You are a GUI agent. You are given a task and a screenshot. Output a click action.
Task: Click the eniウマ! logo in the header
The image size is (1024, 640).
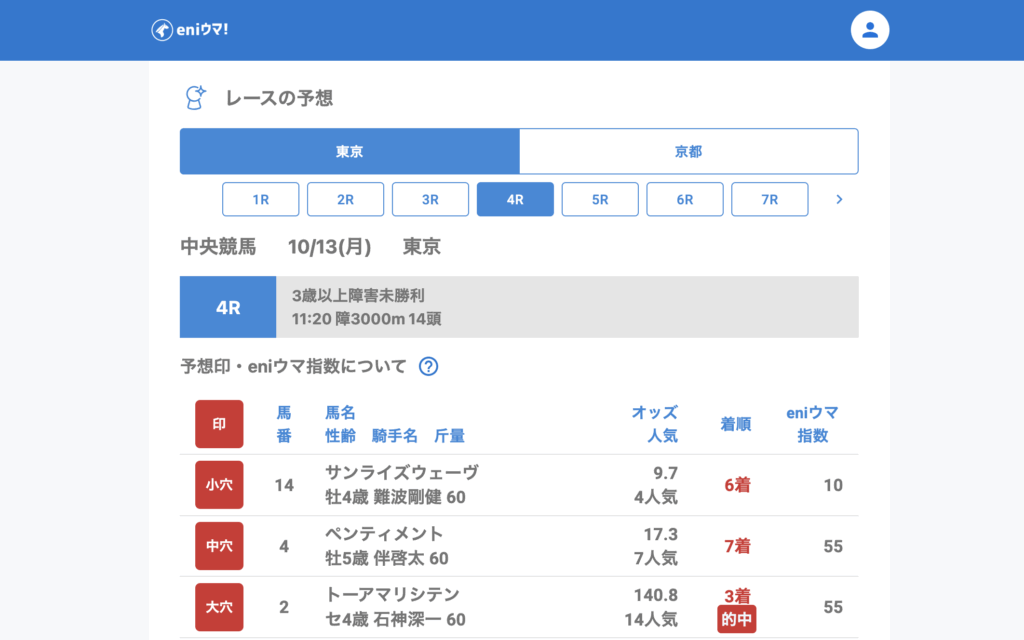point(190,30)
